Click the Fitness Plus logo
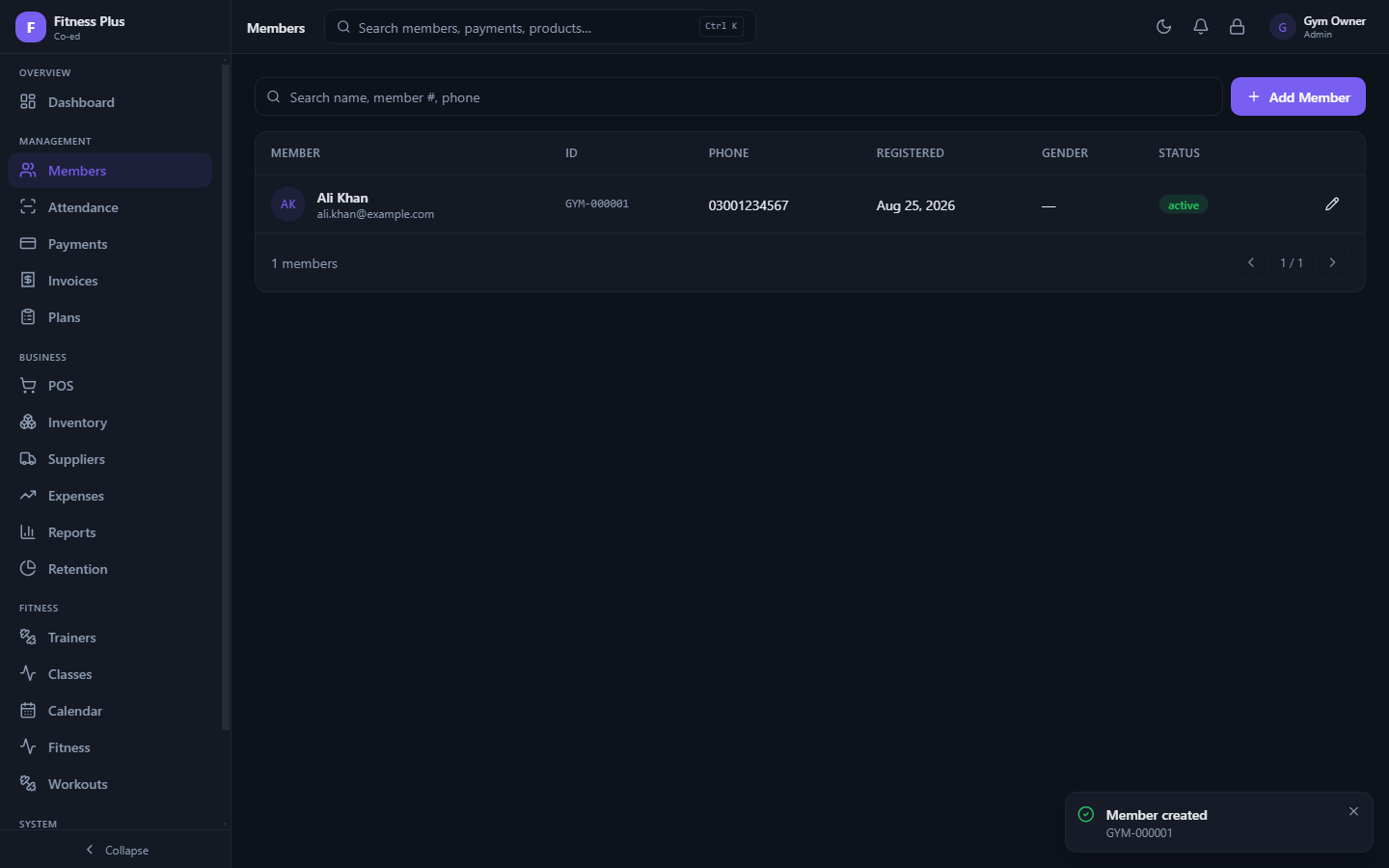 [31, 27]
